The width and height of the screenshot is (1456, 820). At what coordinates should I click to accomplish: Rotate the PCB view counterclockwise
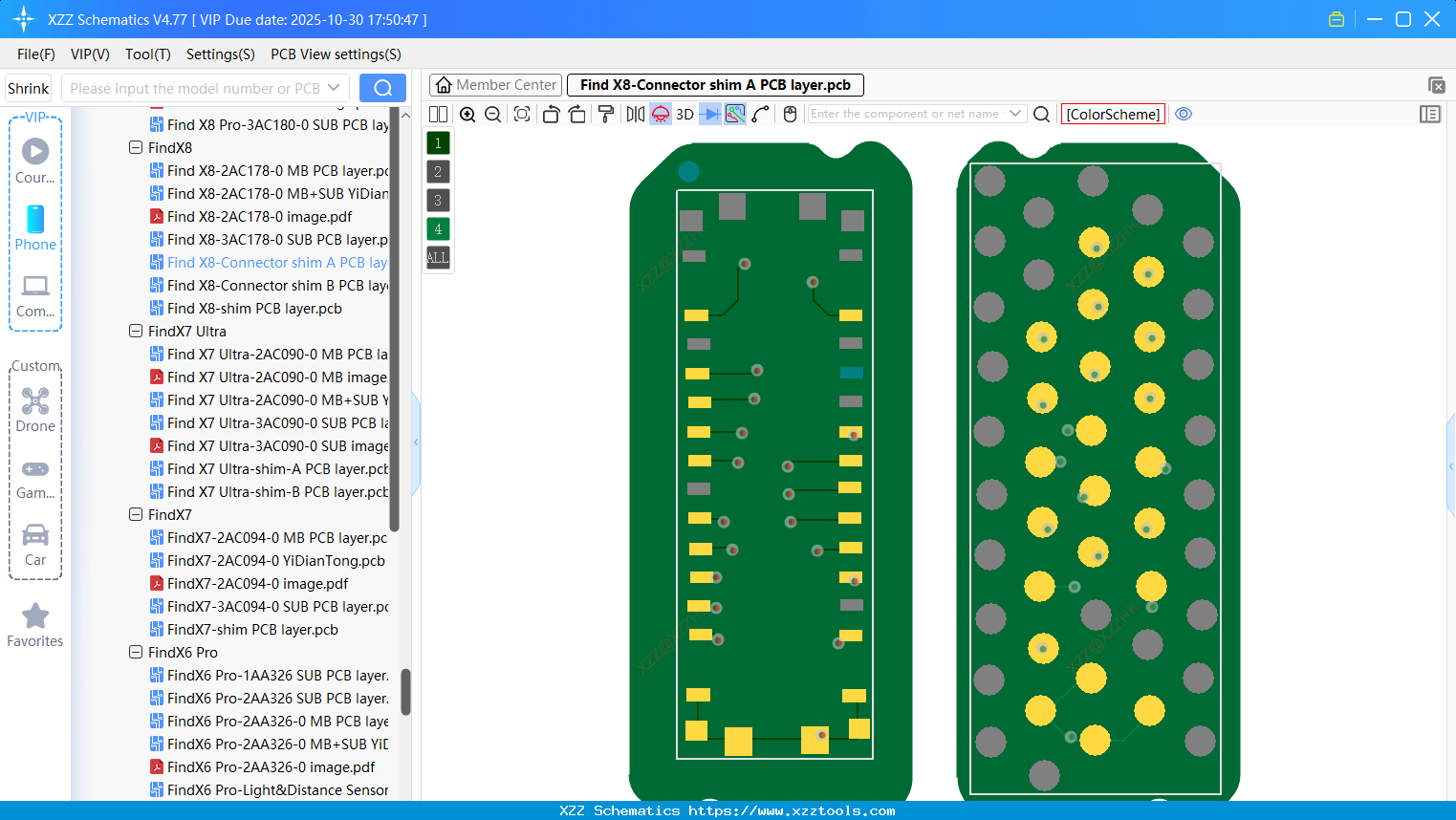click(551, 114)
